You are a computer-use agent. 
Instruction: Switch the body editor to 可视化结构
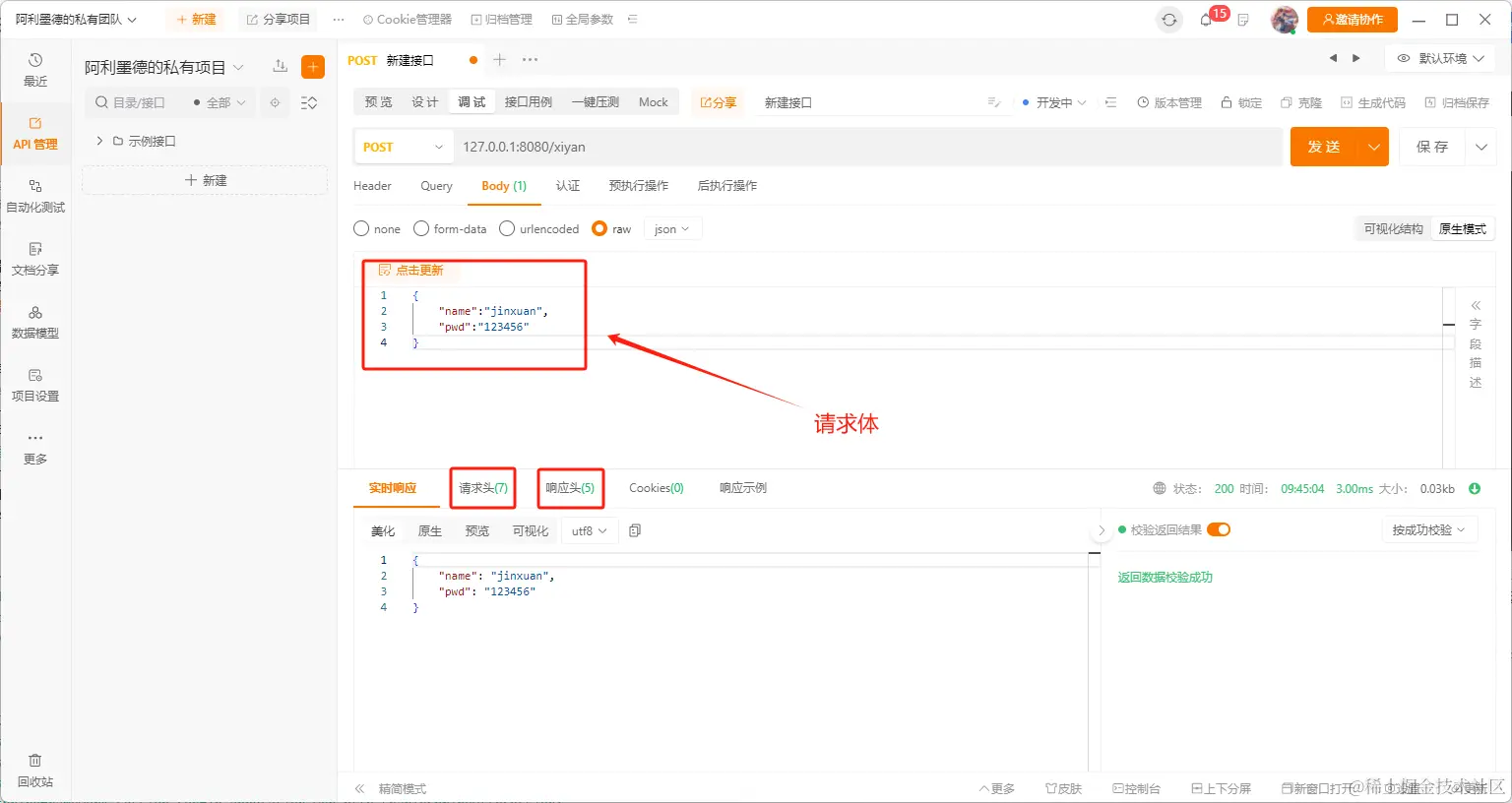1393,228
